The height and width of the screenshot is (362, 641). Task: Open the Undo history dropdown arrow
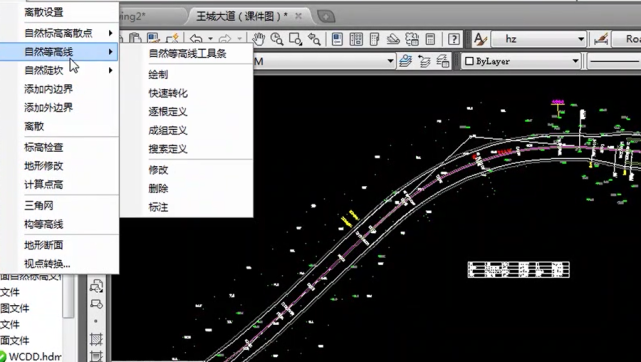point(210,39)
